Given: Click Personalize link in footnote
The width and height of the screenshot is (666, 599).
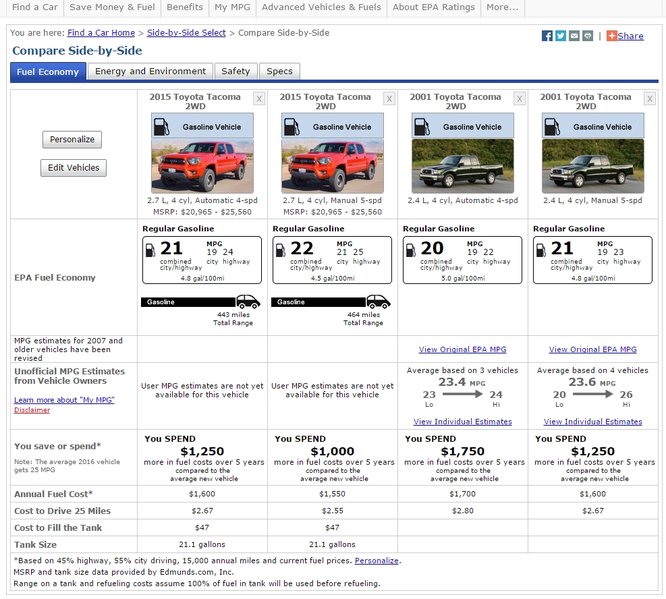Looking at the screenshot, I should click(x=376, y=560).
